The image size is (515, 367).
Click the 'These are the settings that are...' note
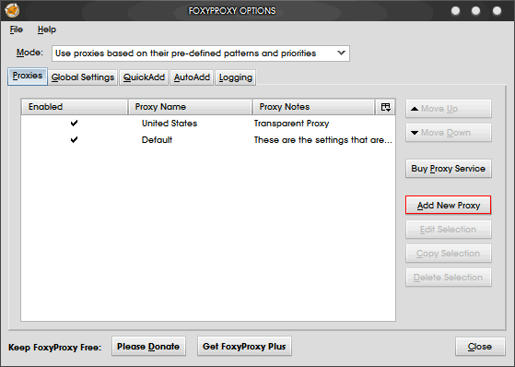(x=323, y=140)
